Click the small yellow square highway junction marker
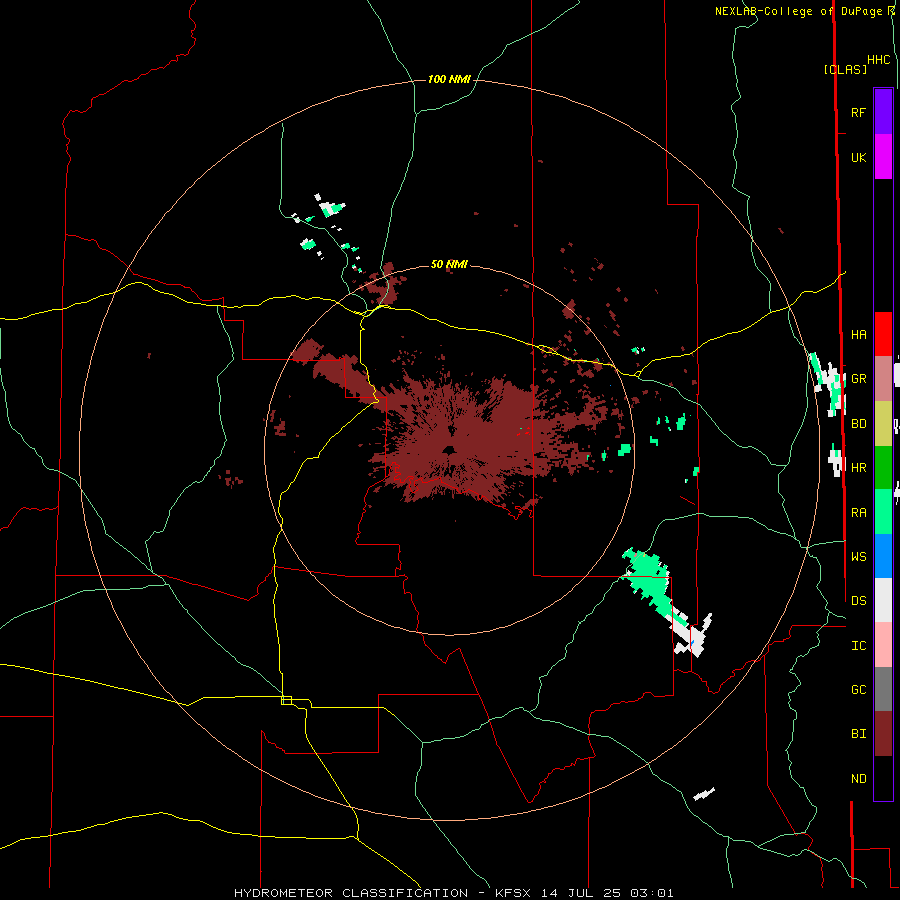The image size is (900, 900). click(286, 700)
